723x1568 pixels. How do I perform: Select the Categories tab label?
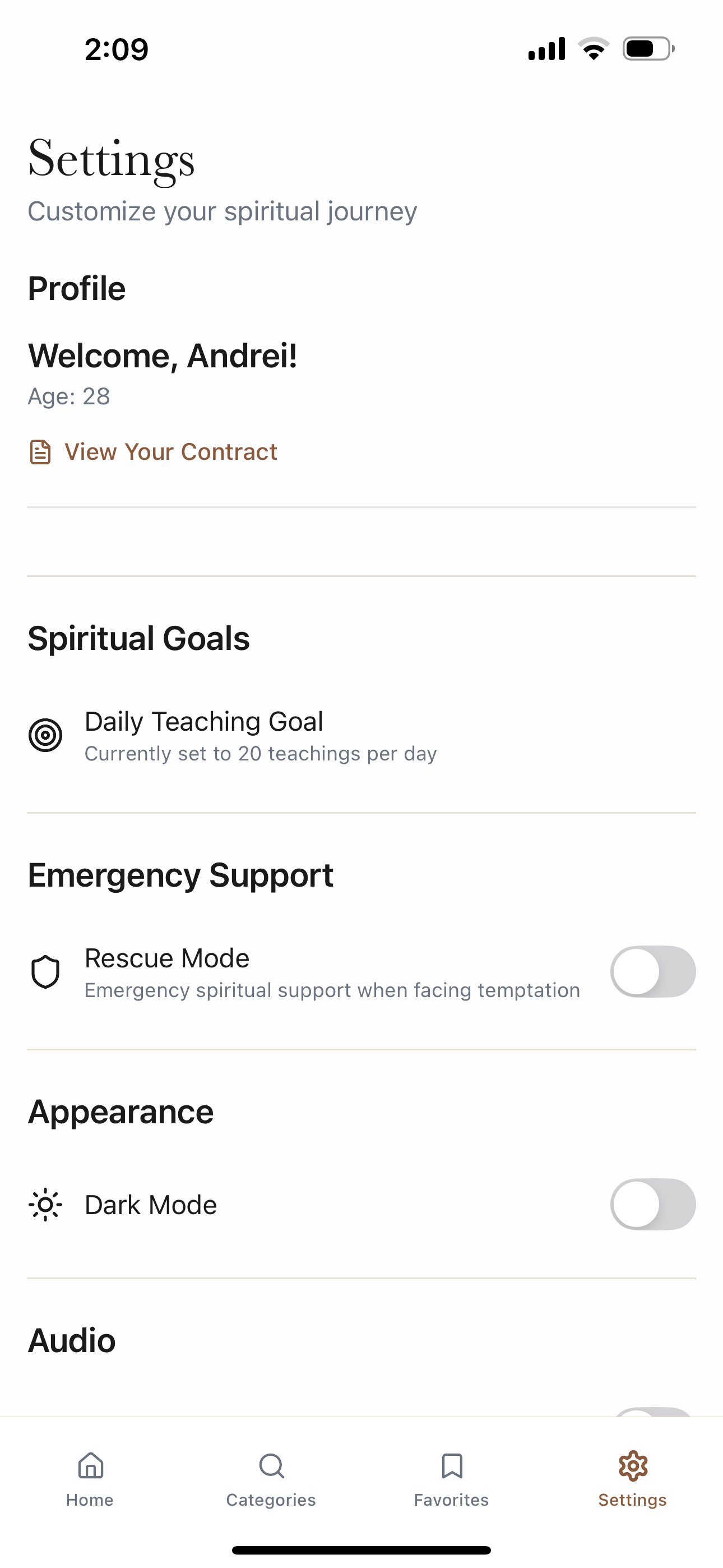(x=271, y=1500)
